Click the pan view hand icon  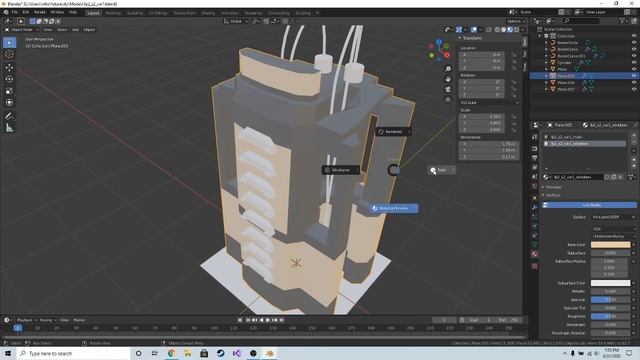(448, 79)
